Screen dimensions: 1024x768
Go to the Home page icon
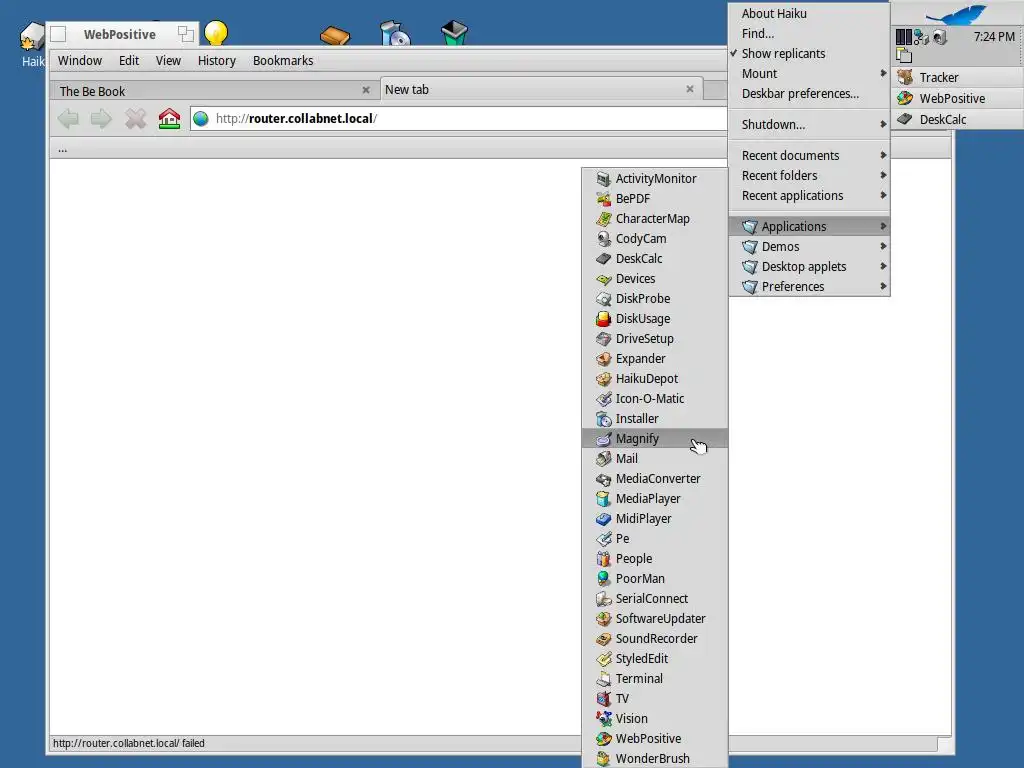pyautogui.click(x=169, y=119)
